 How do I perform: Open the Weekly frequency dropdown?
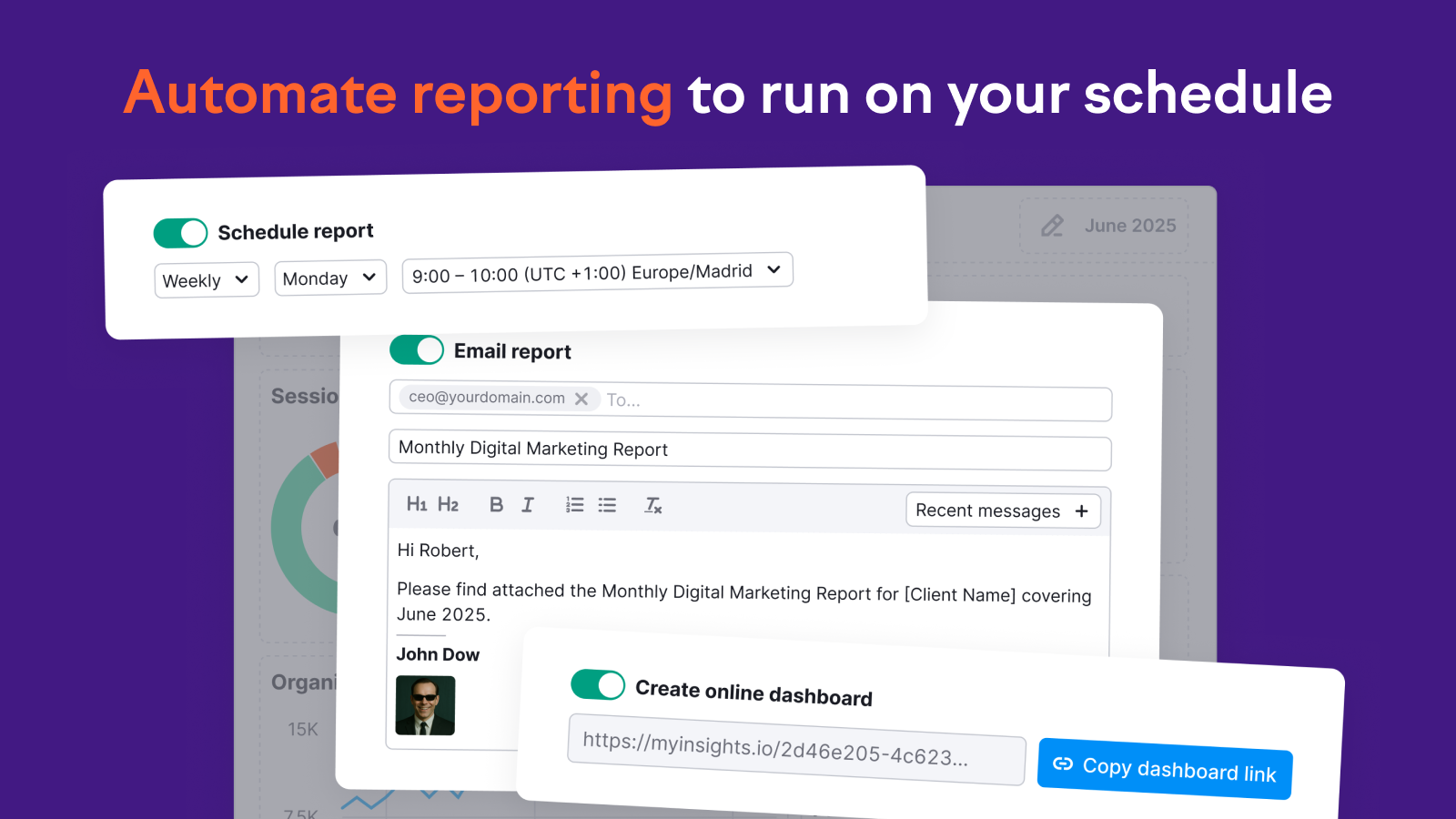206,279
